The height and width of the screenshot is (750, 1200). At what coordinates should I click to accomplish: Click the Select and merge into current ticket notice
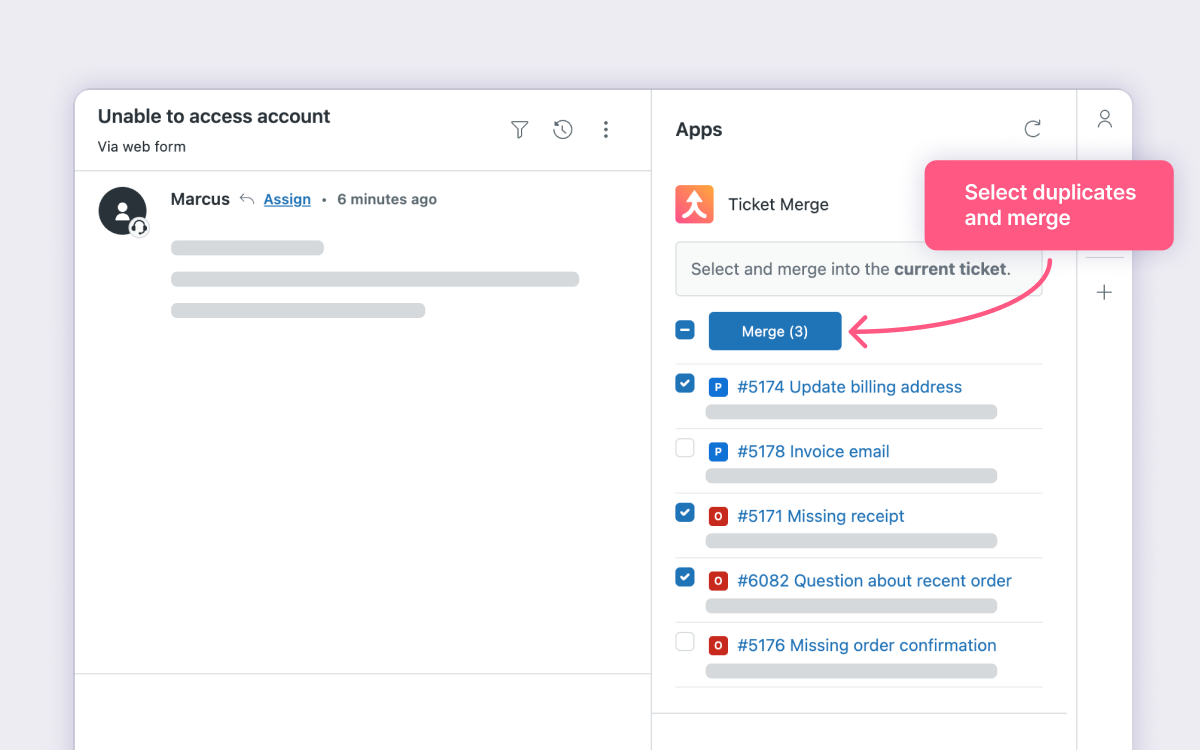click(859, 269)
